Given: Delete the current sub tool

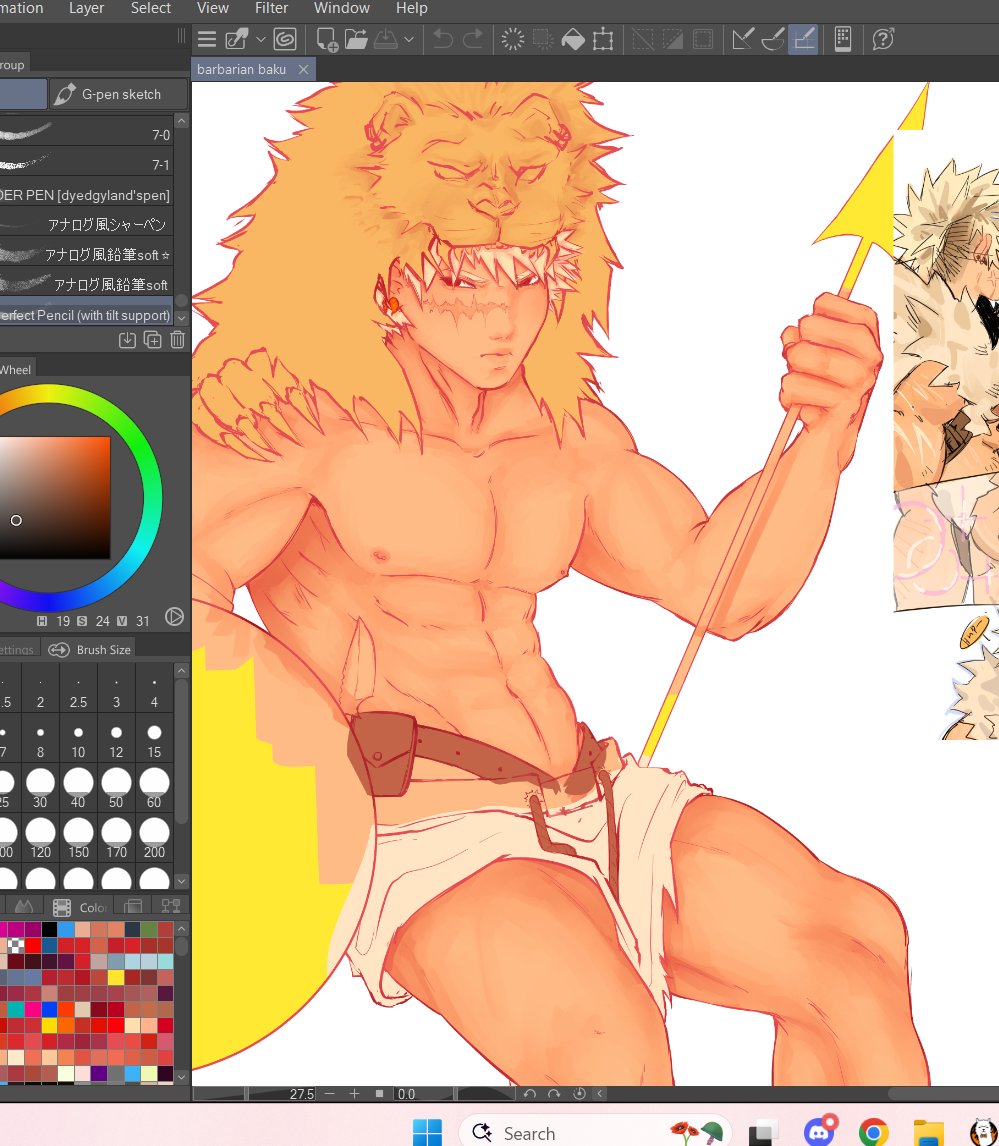Looking at the screenshot, I should tap(178, 340).
